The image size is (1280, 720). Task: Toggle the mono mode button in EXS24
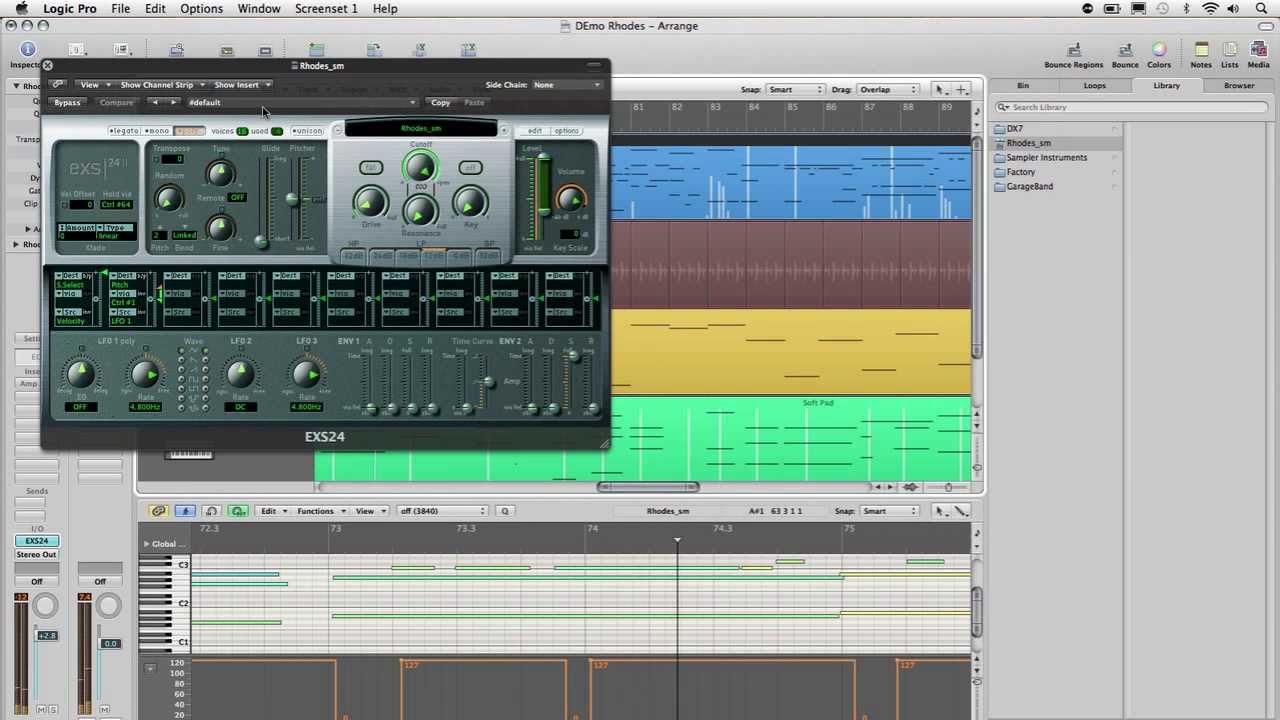[157, 131]
